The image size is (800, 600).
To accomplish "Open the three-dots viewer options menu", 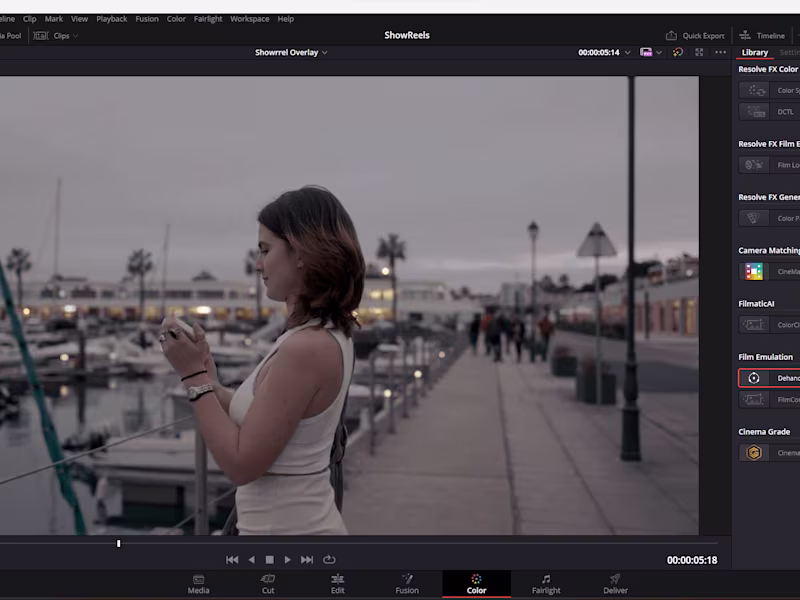I will 720,52.
